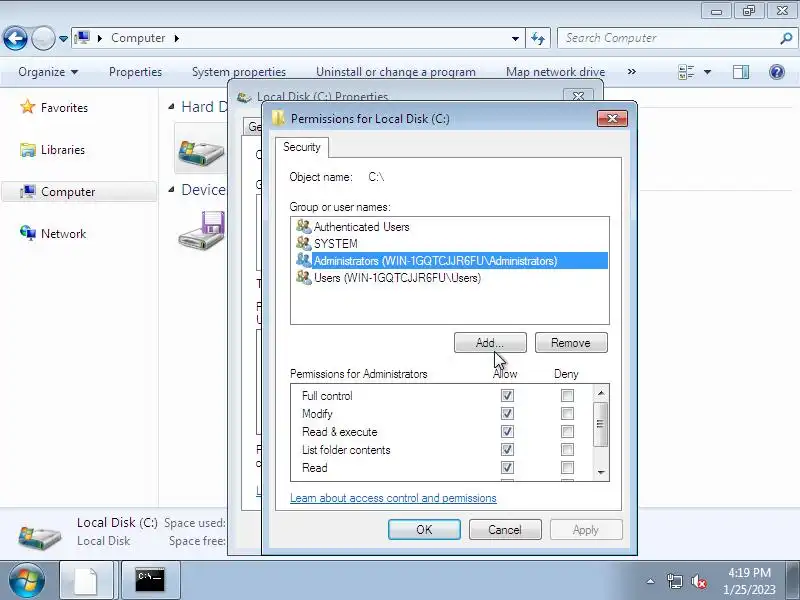Screen dimensions: 800x600
Task: Select Administrators entry in group list
Action: pyautogui.click(x=452, y=261)
